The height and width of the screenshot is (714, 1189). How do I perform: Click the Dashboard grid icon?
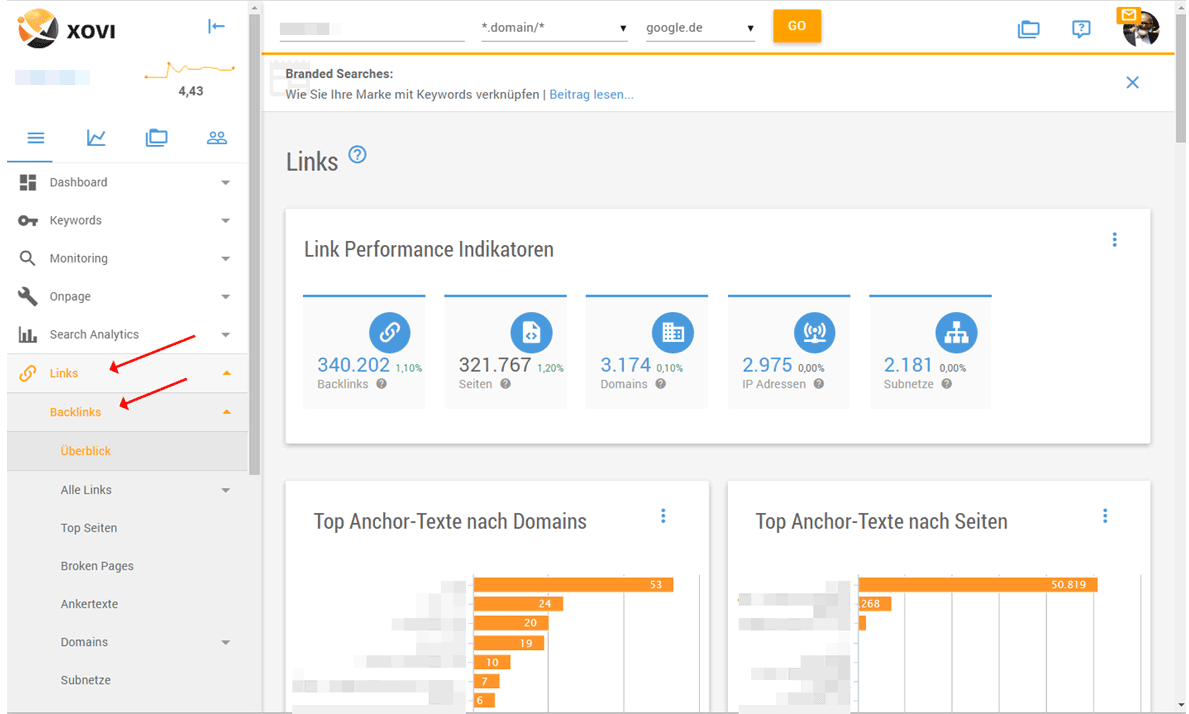click(28, 183)
